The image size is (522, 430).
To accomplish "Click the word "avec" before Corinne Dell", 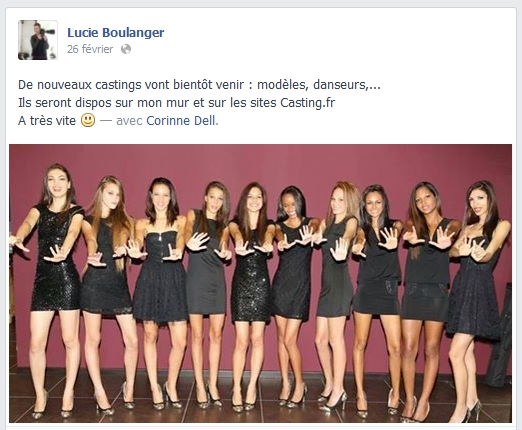I will (129, 121).
